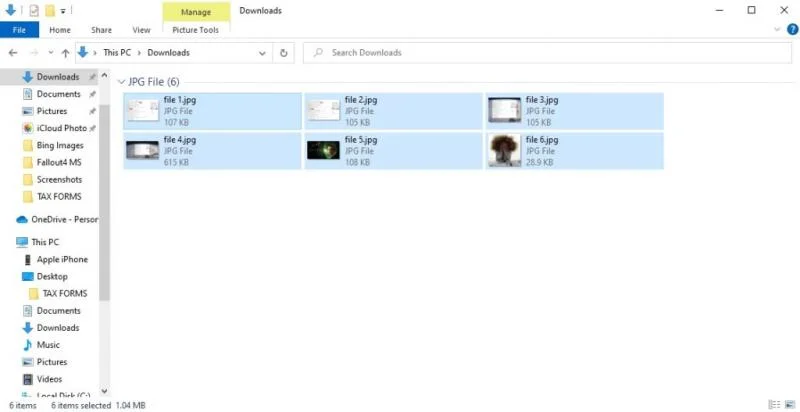Select This PC in navigation pane

(45, 242)
